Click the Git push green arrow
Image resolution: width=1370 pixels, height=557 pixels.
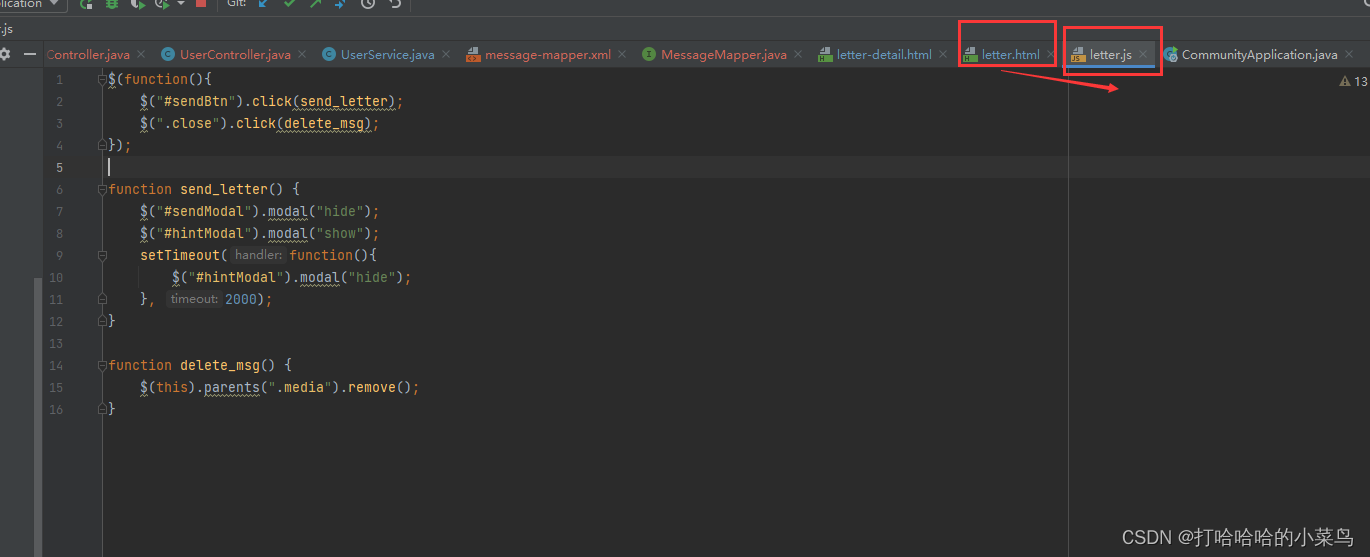[315, 4]
